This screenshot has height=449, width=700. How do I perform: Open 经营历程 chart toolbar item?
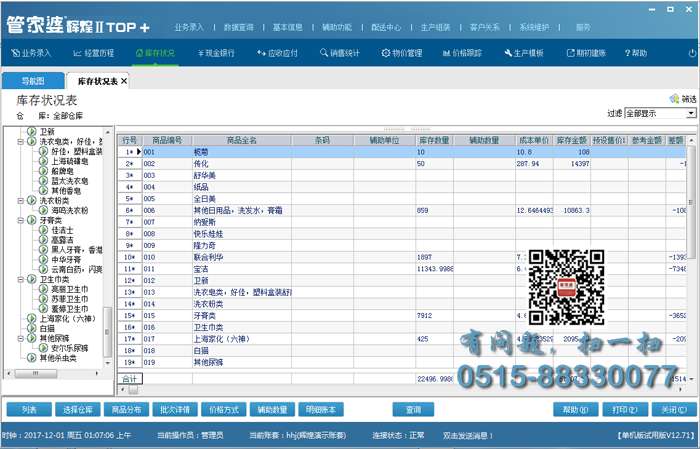(94, 53)
